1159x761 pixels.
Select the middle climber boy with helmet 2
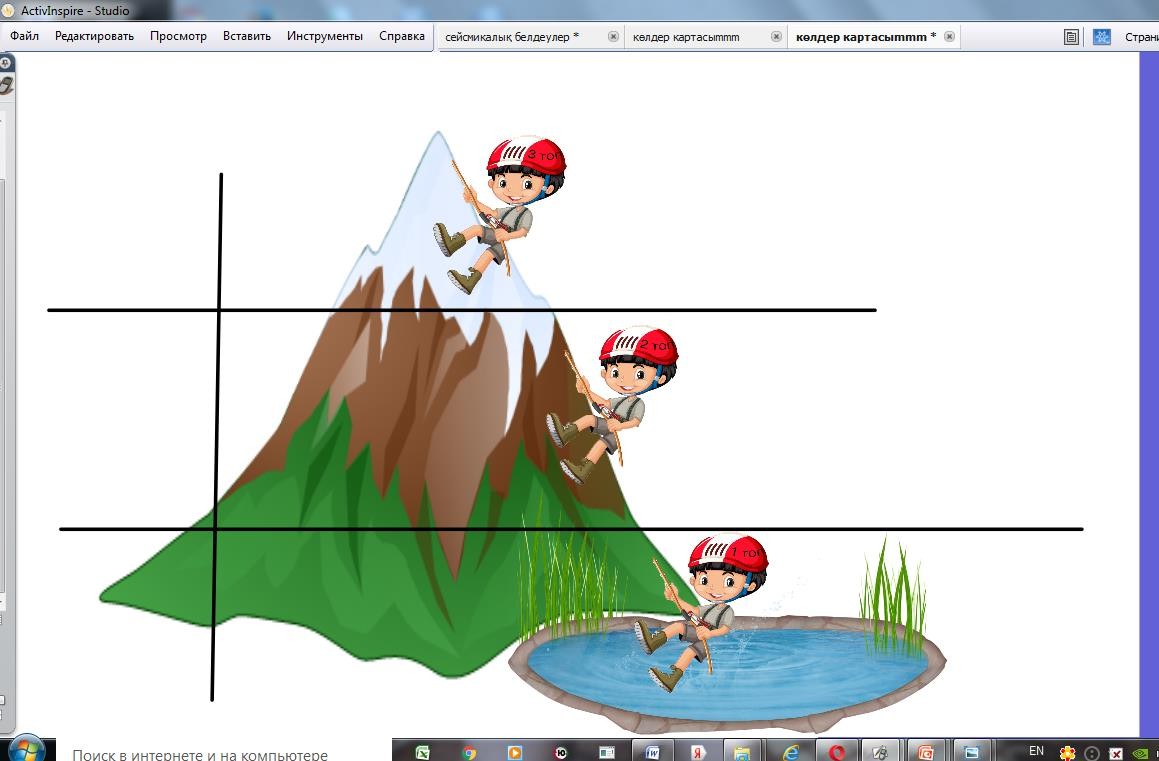click(x=613, y=405)
